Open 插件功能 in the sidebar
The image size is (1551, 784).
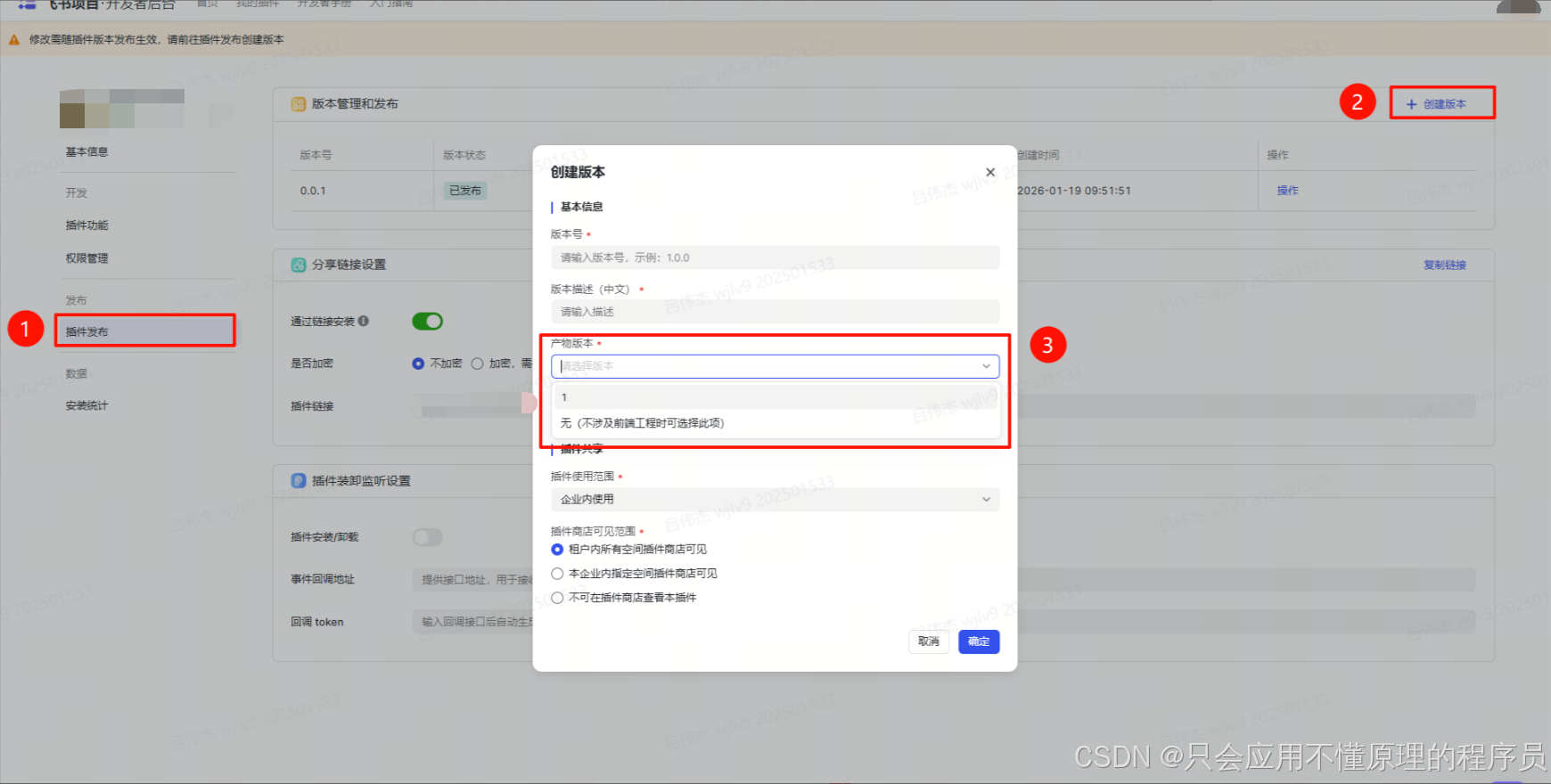click(x=86, y=225)
